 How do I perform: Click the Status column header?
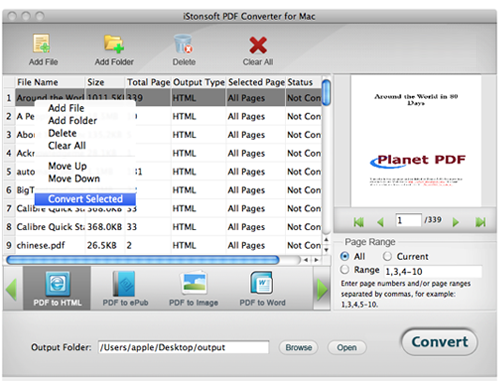pos(304,82)
